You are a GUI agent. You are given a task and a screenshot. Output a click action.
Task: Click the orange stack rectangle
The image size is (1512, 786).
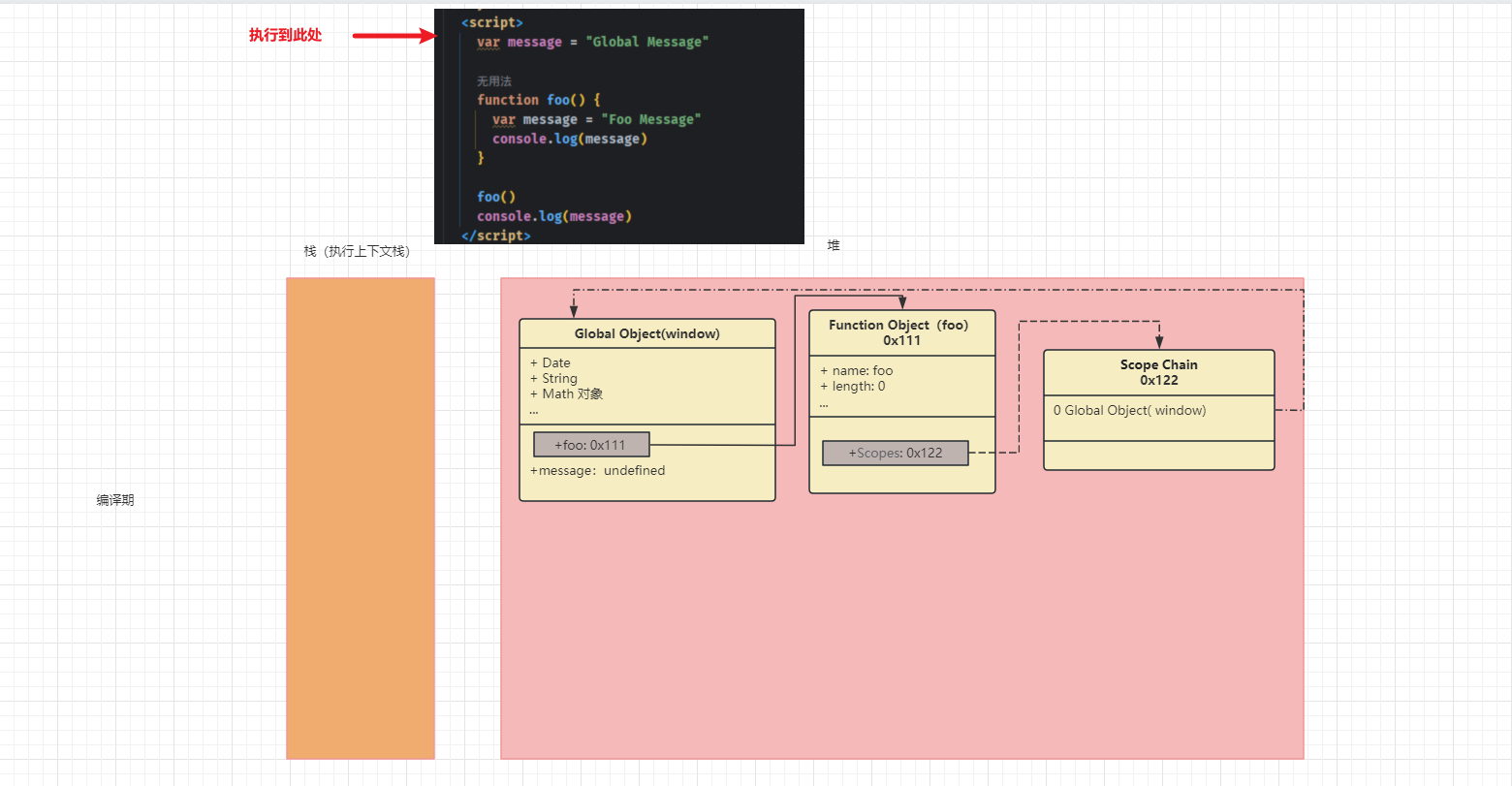click(x=361, y=518)
